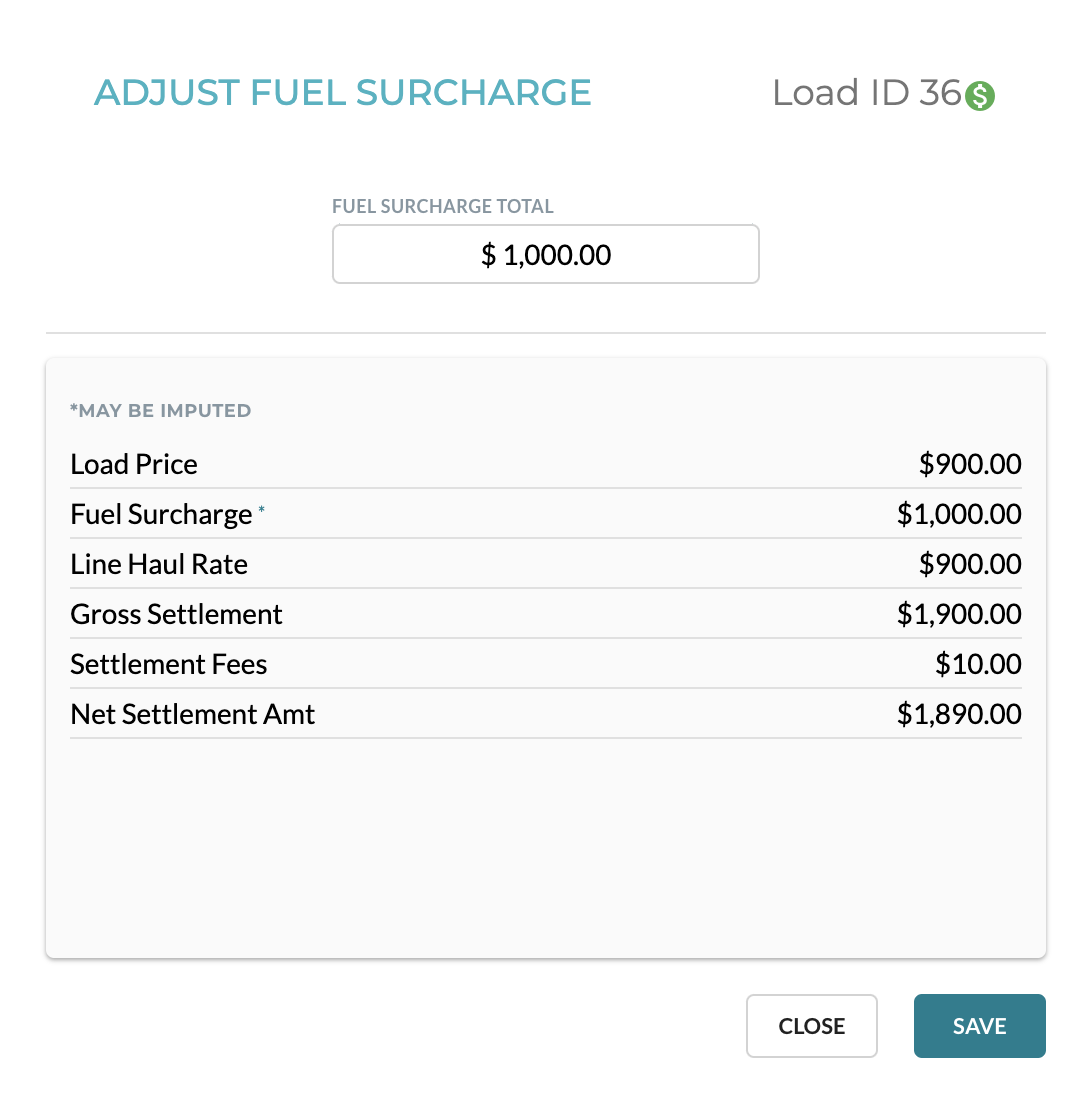Click the Net Settlement Amt row label
Viewport: 1084px width, 1098px height.
[x=193, y=714]
